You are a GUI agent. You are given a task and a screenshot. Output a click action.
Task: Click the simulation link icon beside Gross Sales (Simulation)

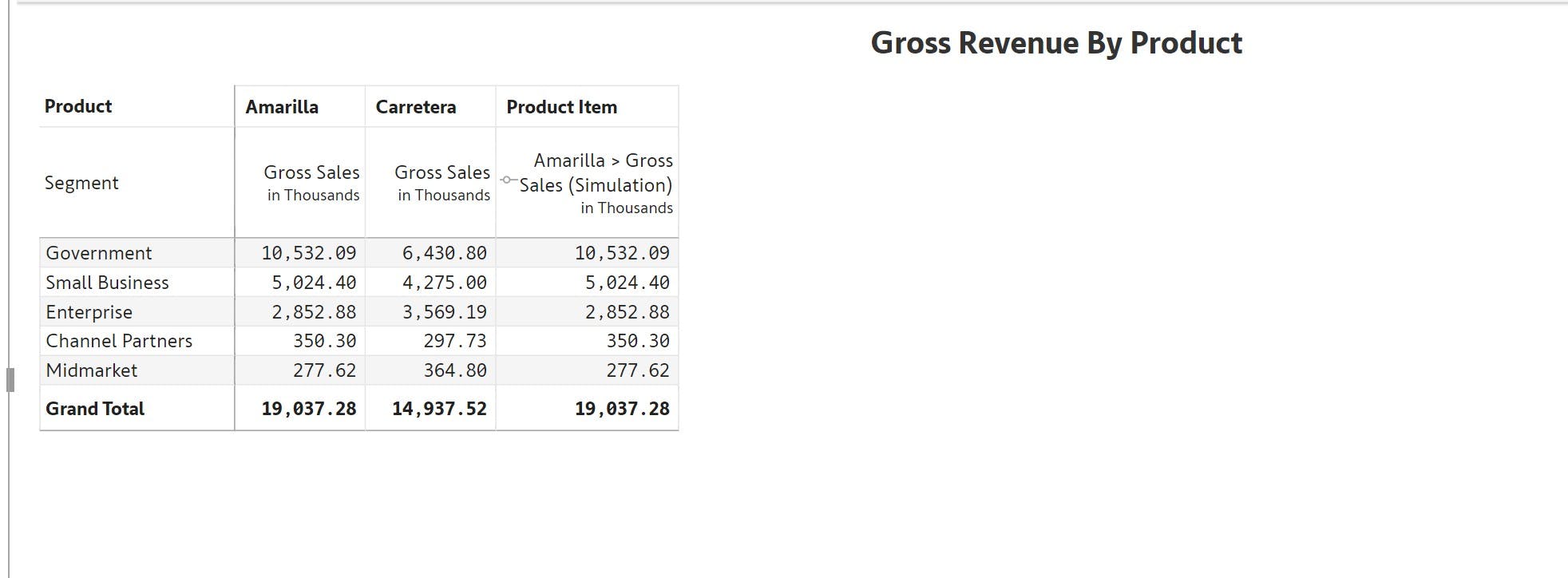(506, 180)
